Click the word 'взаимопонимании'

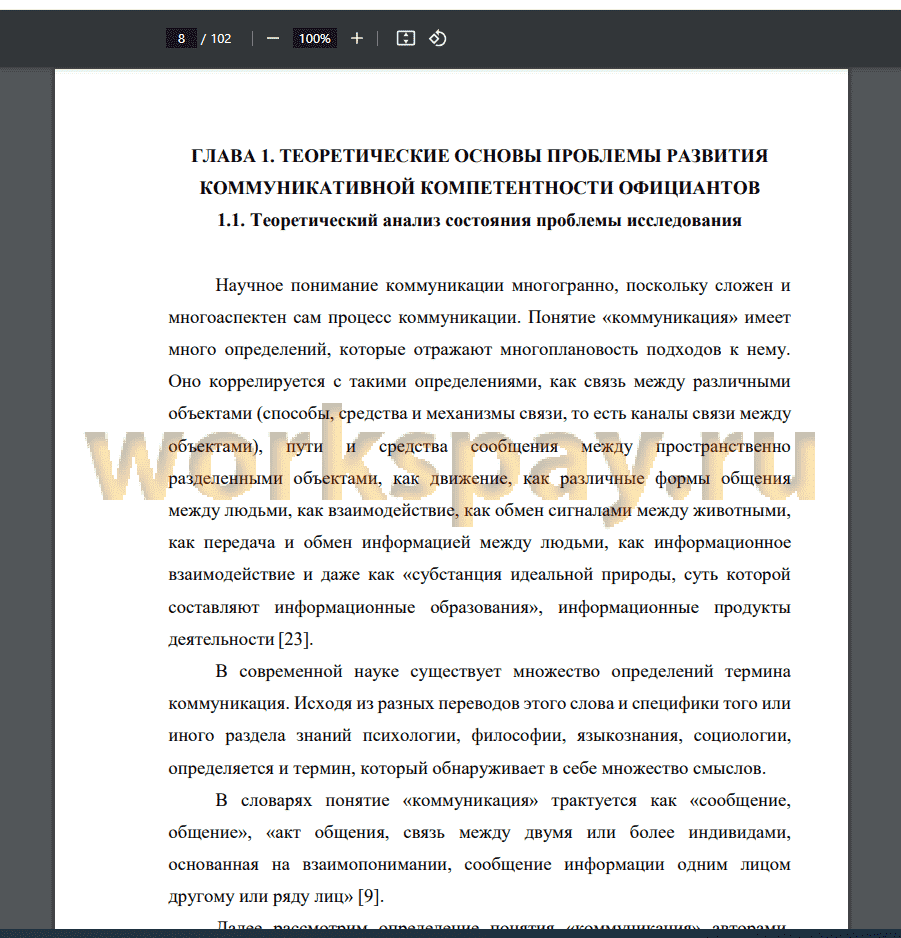(x=376, y=865)
